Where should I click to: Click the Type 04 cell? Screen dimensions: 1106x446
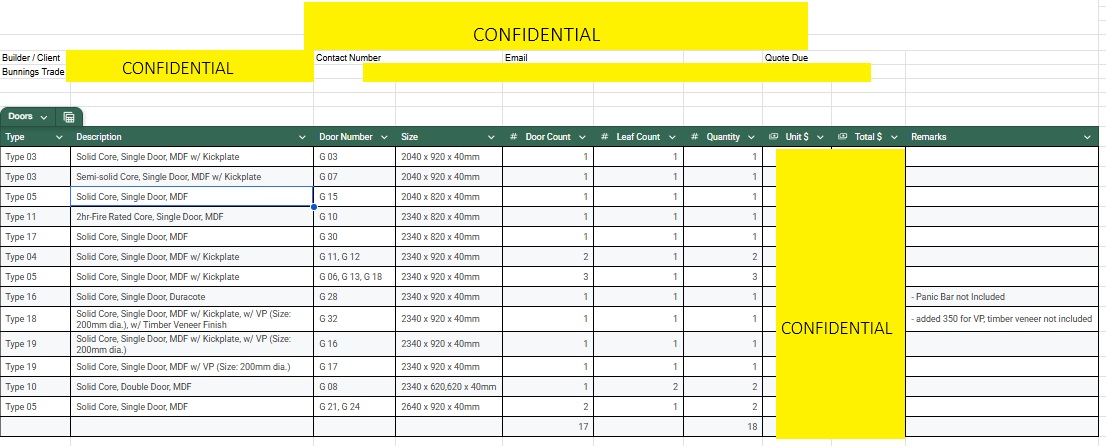pos(35,257)
